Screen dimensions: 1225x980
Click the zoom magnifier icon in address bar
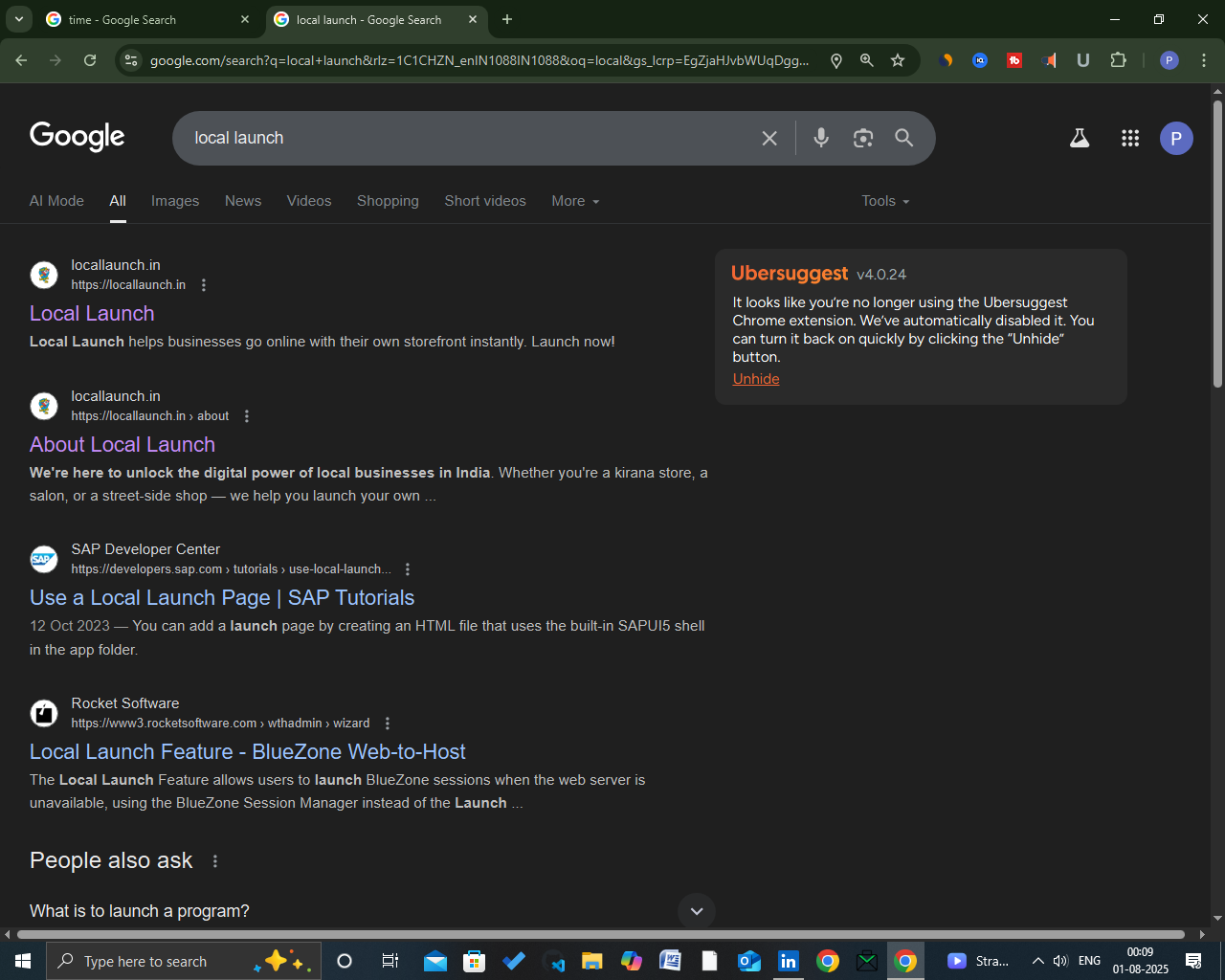[867, 60]
